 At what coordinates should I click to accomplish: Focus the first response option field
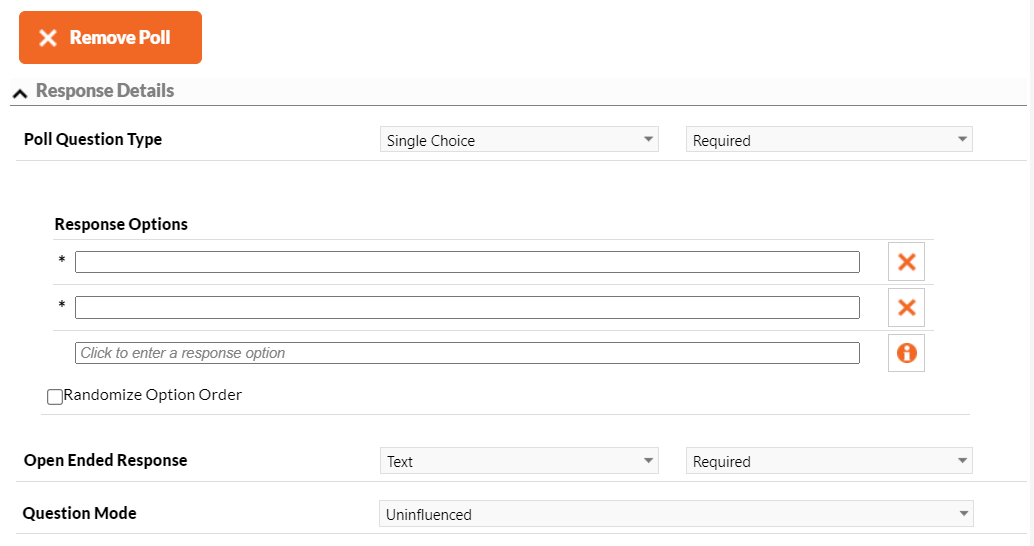coord(467,262)
